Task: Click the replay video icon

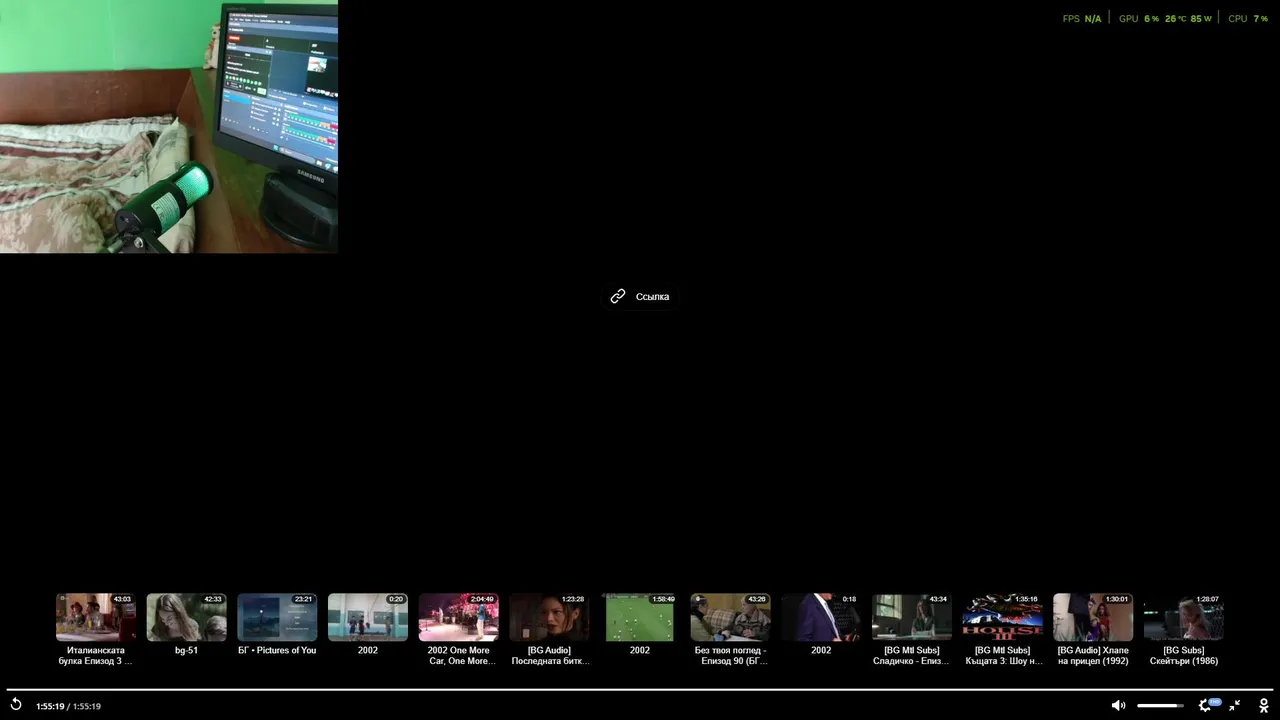Action: pyautogui.click(x=16, y=705)
